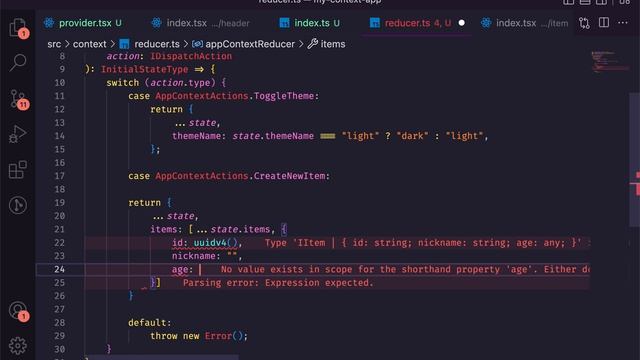Switch to the index.ts tab
The height and width of the screenshot is (360, 640).
310,23
